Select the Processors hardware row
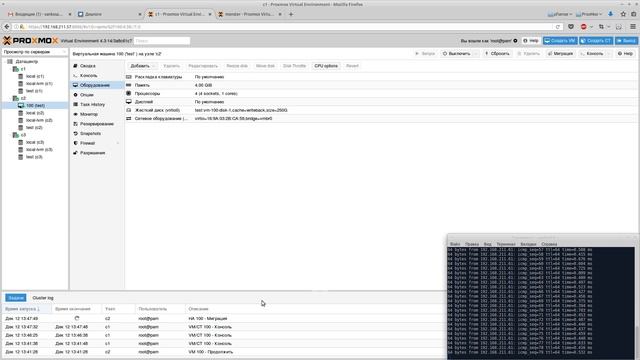The width and height of the screenshot is (640, 360). click(x=381, y=93)
